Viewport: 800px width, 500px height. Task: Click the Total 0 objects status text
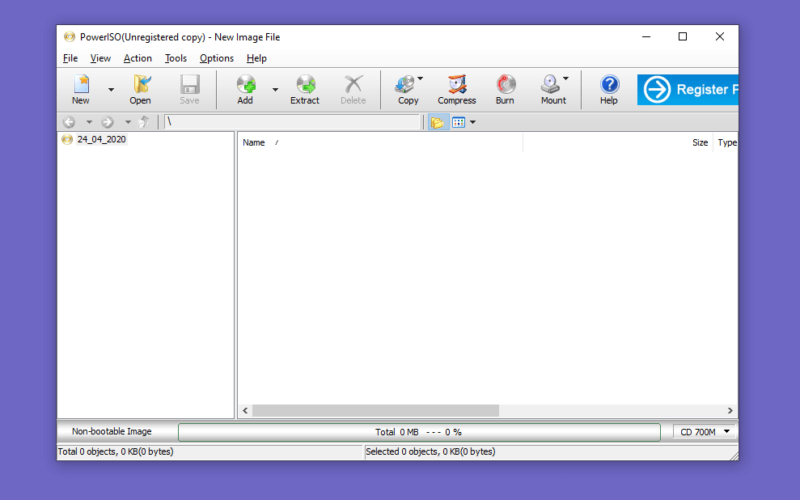coord(116,452)
